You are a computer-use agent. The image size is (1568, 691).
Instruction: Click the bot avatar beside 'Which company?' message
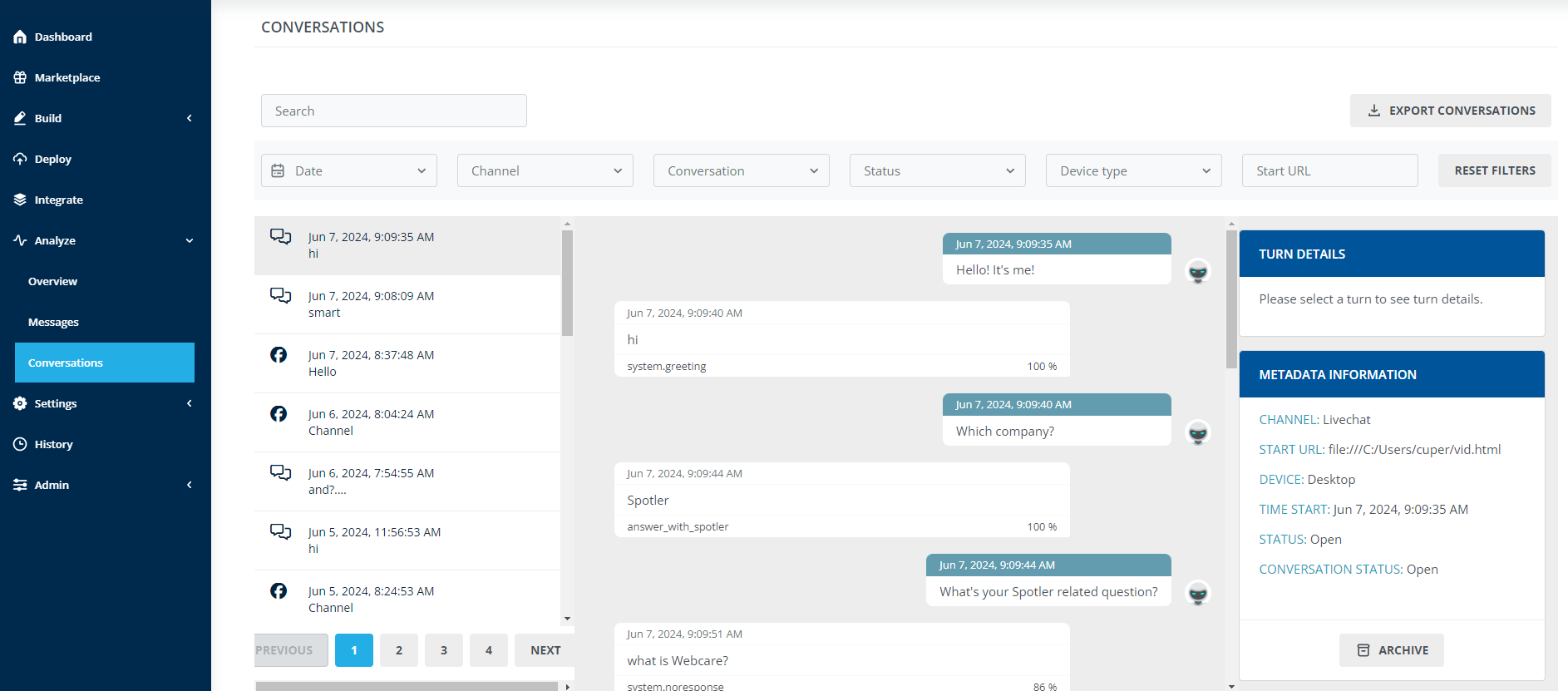(1198, 433)
